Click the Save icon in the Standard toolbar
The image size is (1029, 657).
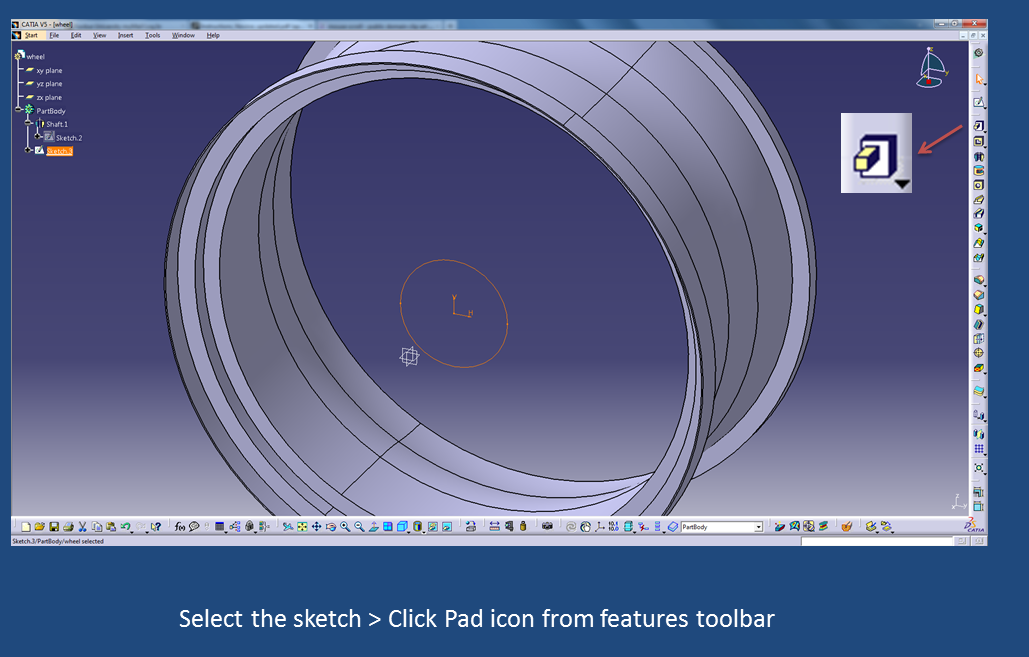point(53,526)
